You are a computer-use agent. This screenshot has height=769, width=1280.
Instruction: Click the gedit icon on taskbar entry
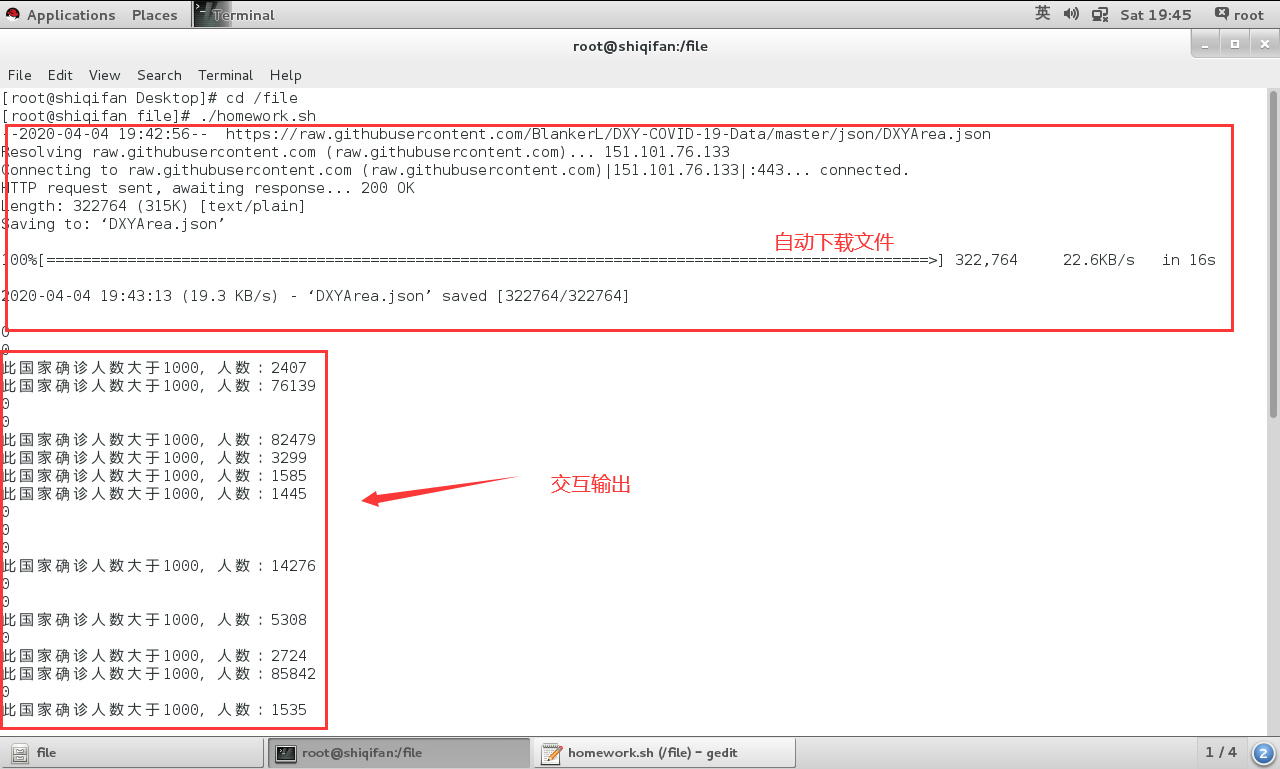pos(551,753)
